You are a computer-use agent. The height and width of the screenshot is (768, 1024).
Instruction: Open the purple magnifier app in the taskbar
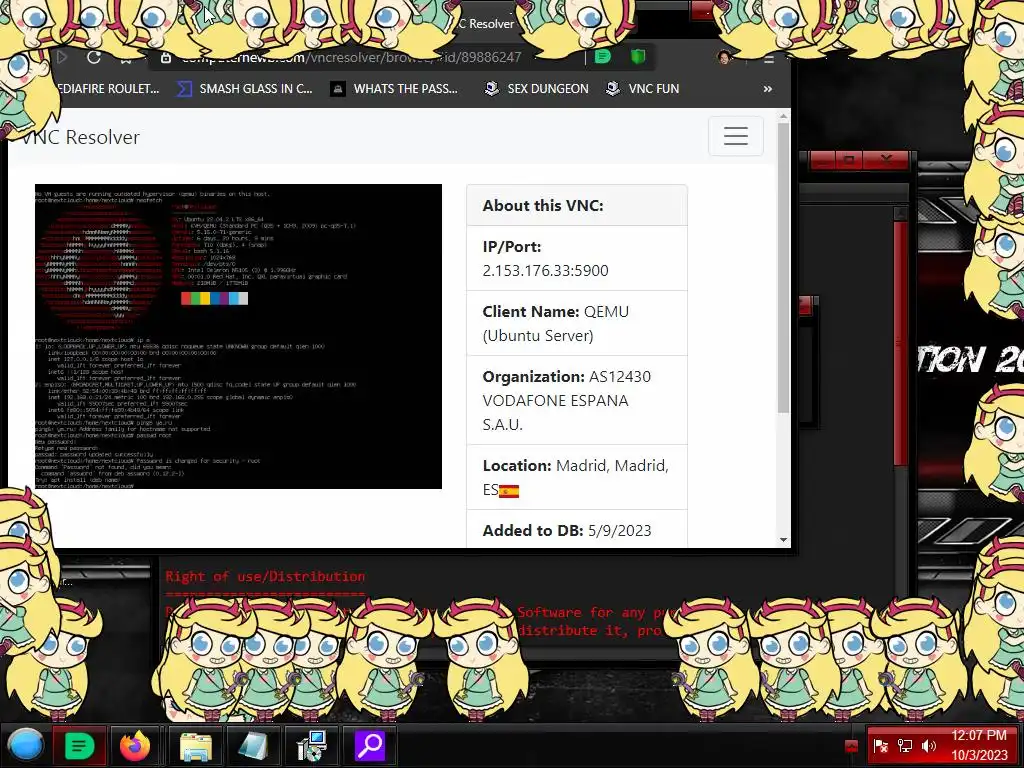click(x=370, y=746)
